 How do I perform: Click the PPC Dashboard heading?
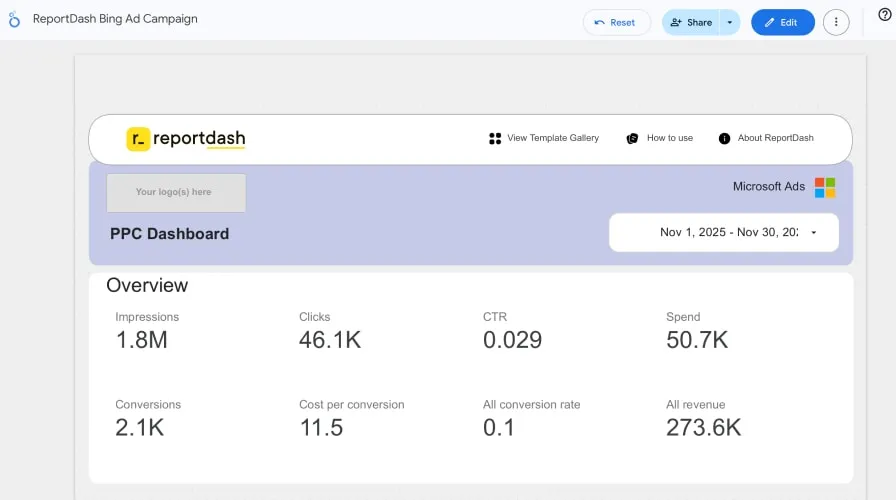pos(169,234)
